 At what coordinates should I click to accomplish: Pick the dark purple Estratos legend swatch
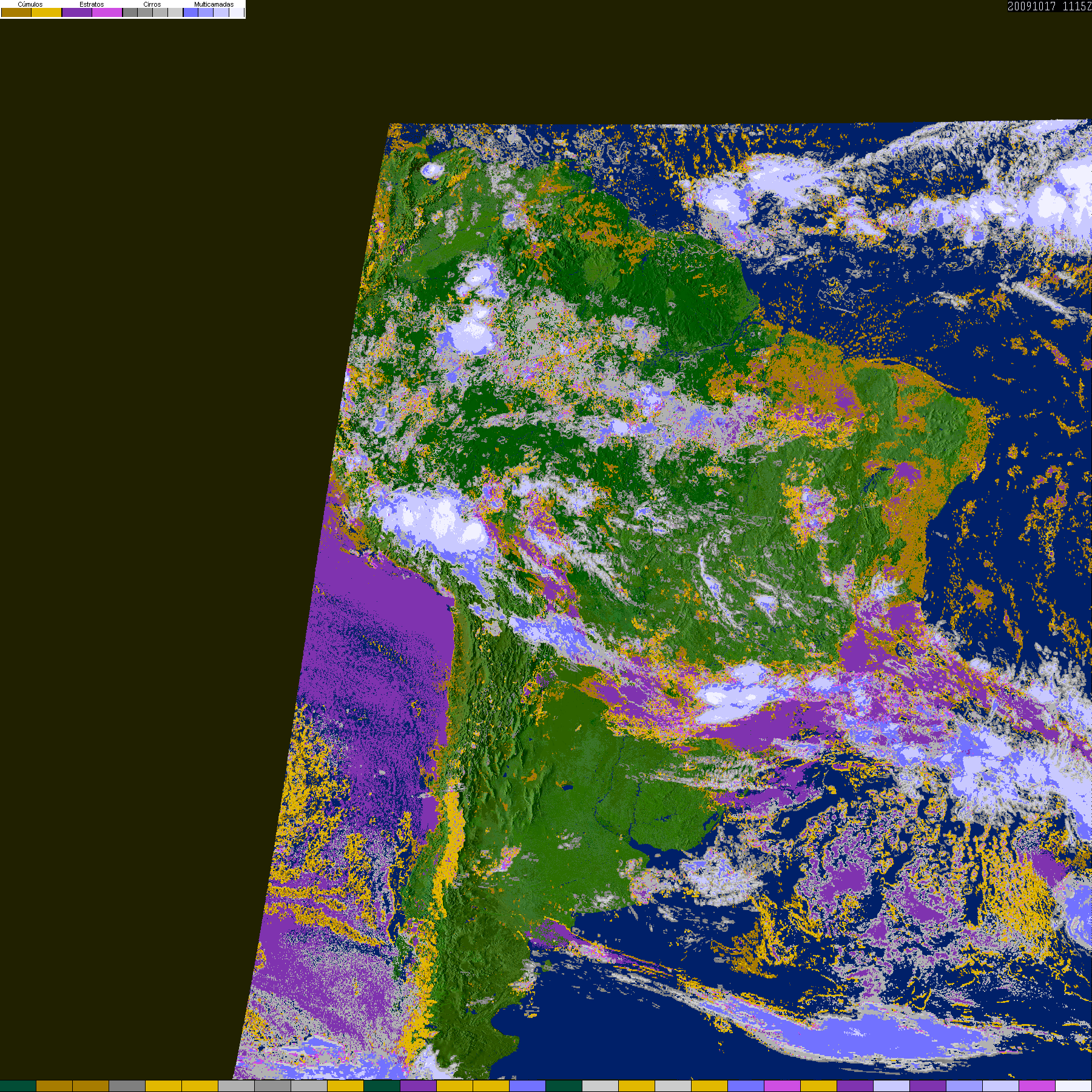(77, 12)
